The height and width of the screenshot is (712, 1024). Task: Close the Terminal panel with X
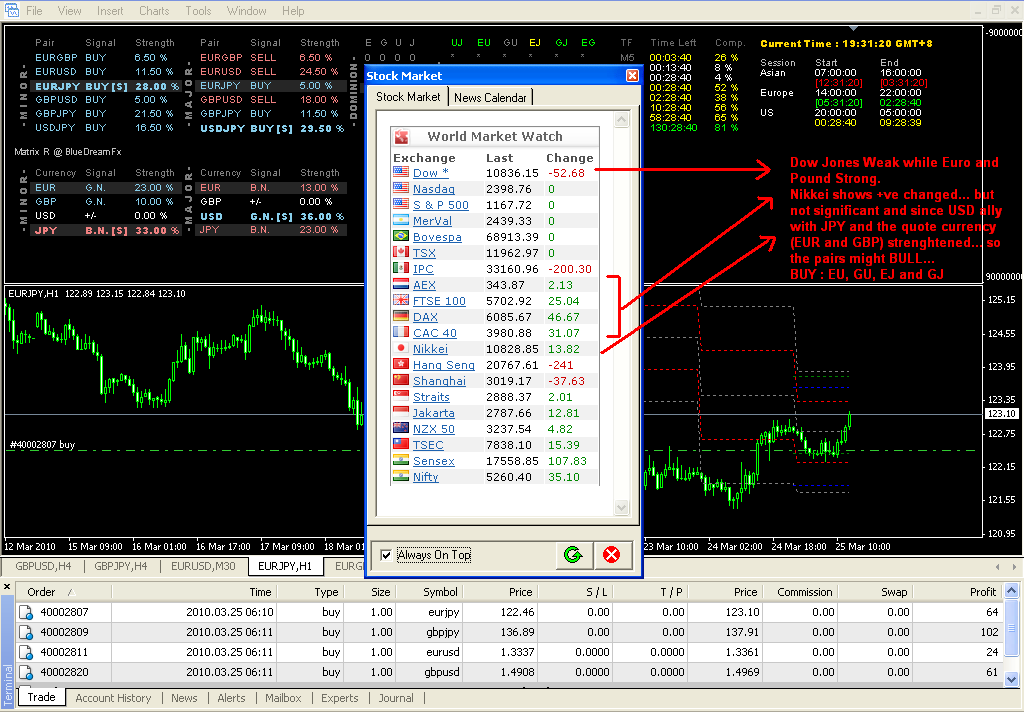[x=7, y=587]
